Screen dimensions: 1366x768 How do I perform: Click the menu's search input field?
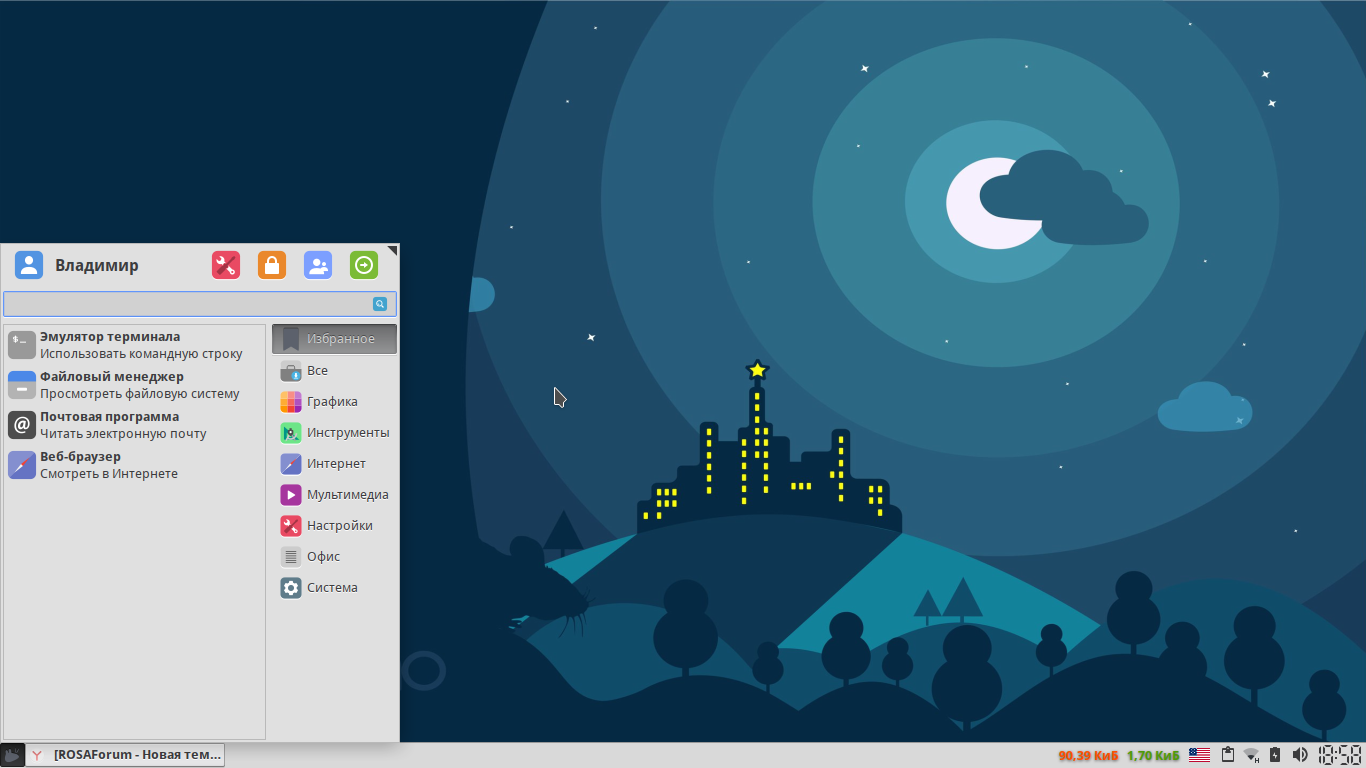[200, 304]
